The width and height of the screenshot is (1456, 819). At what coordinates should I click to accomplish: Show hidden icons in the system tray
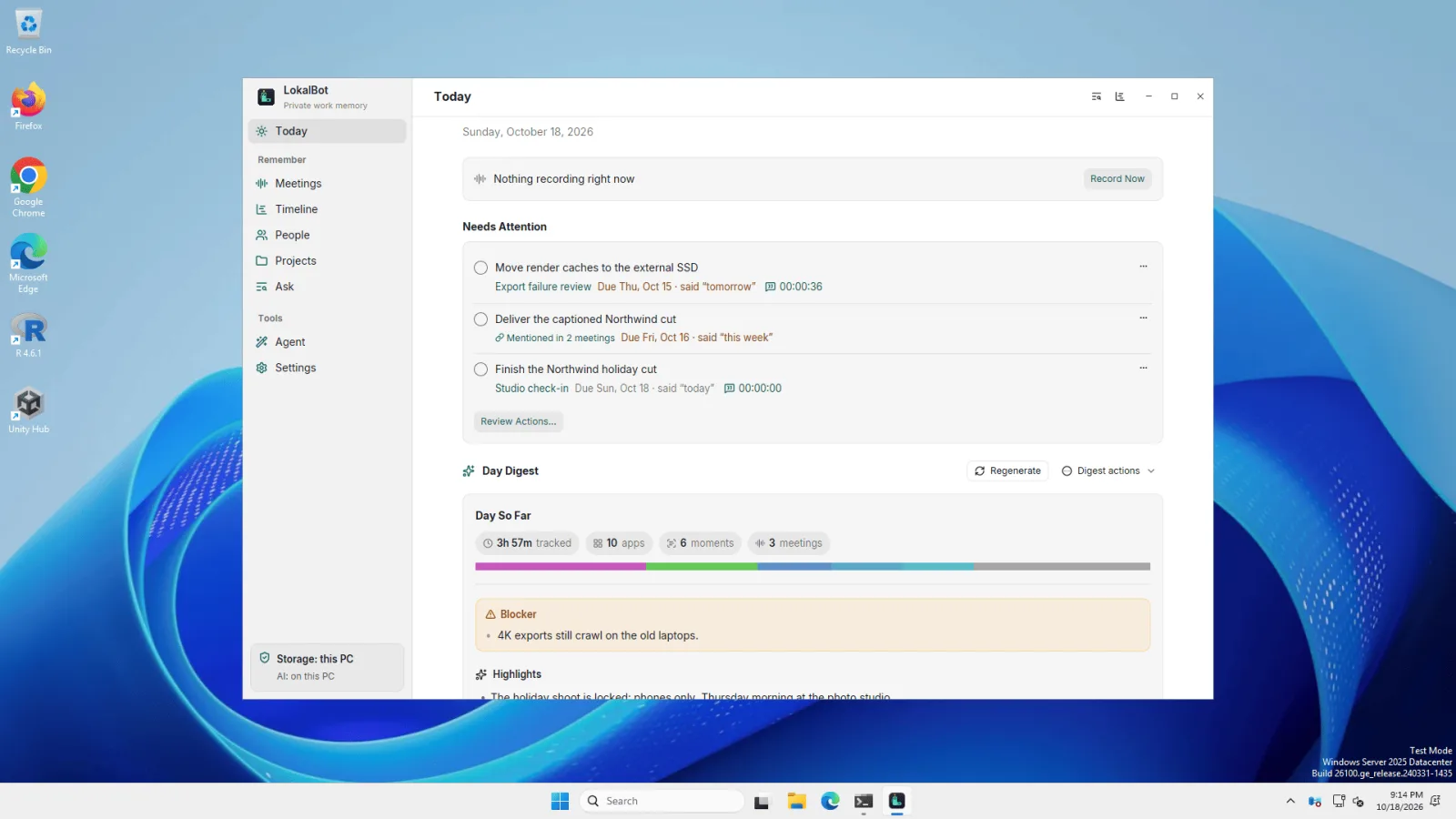click(1290, 801)
